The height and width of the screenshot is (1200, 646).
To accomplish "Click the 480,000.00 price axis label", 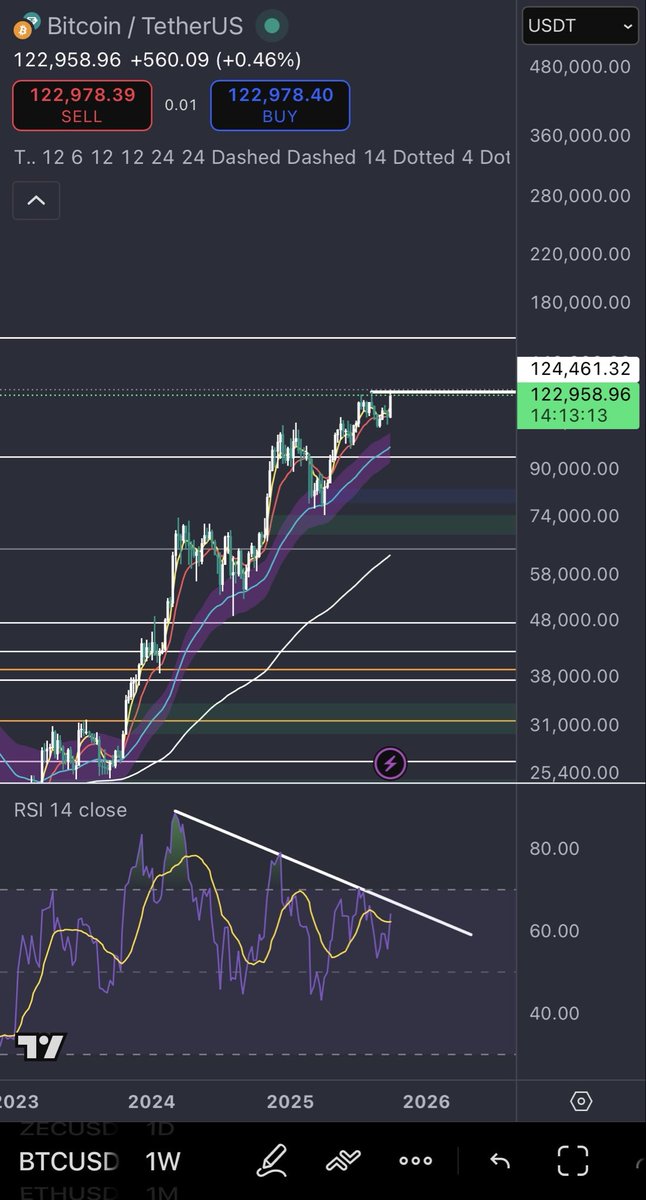I will 580,67.
